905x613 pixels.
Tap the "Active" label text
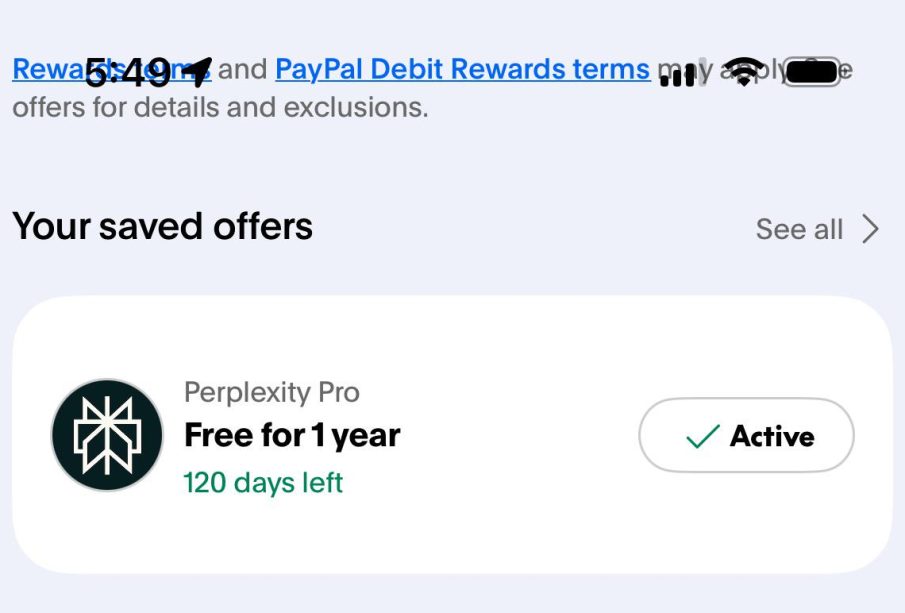(772, 436)
